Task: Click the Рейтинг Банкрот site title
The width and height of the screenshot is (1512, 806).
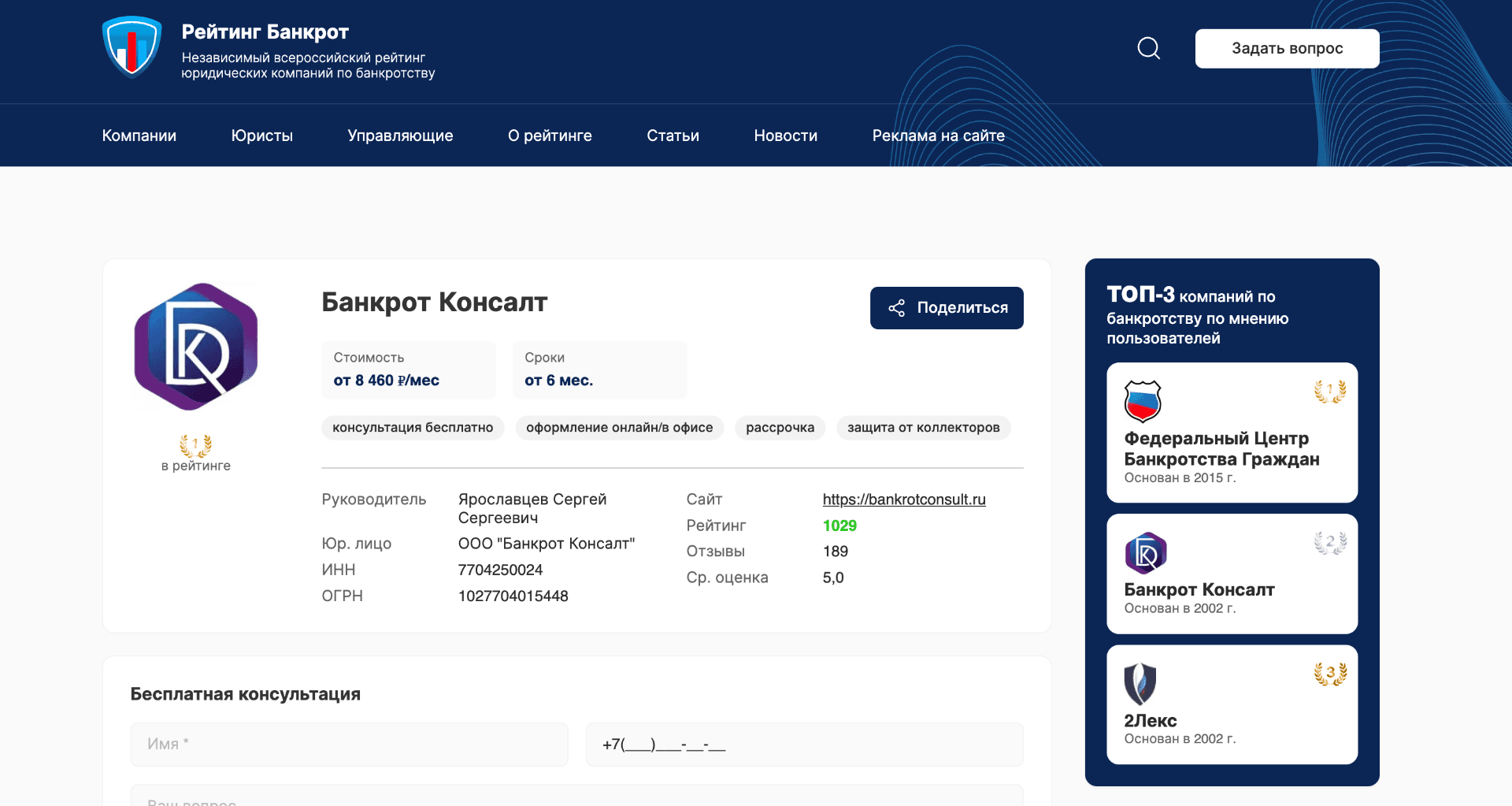Action: tap(265, 32)
